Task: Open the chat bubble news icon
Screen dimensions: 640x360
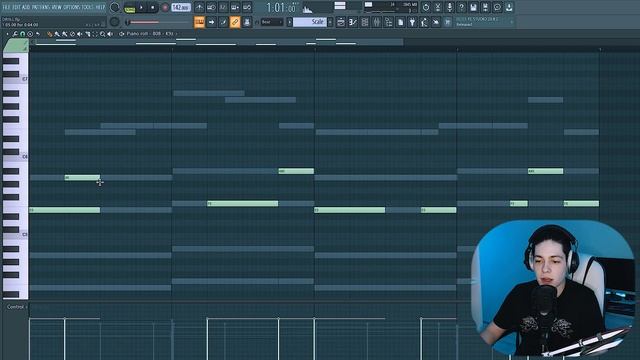Action: click(x=497, y=7)
